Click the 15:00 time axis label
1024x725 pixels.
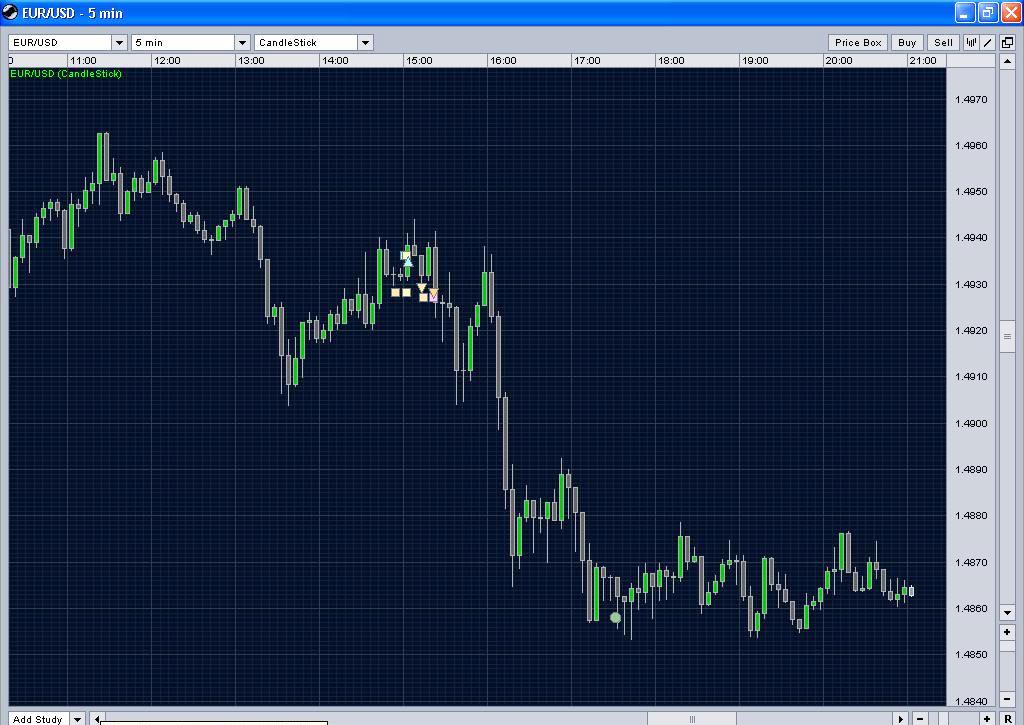click(419, 61)
